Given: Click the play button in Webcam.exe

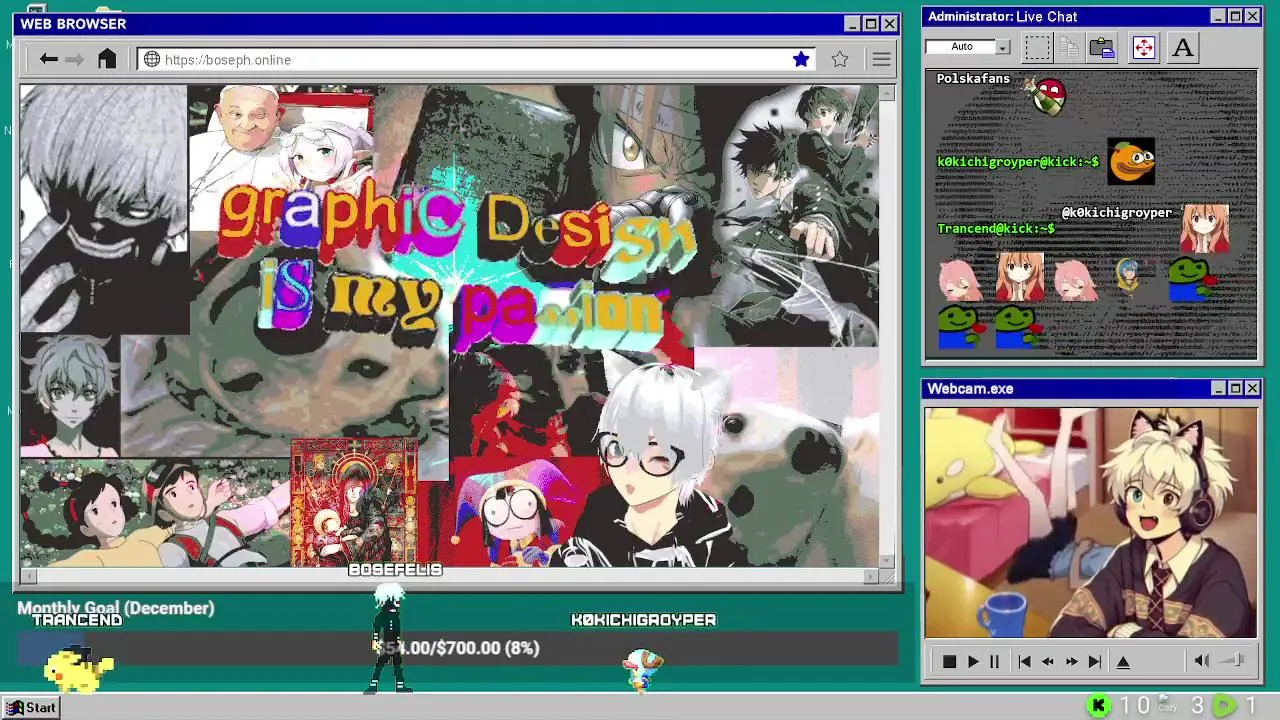Looking at the screenshot, I should pos(973,662).
